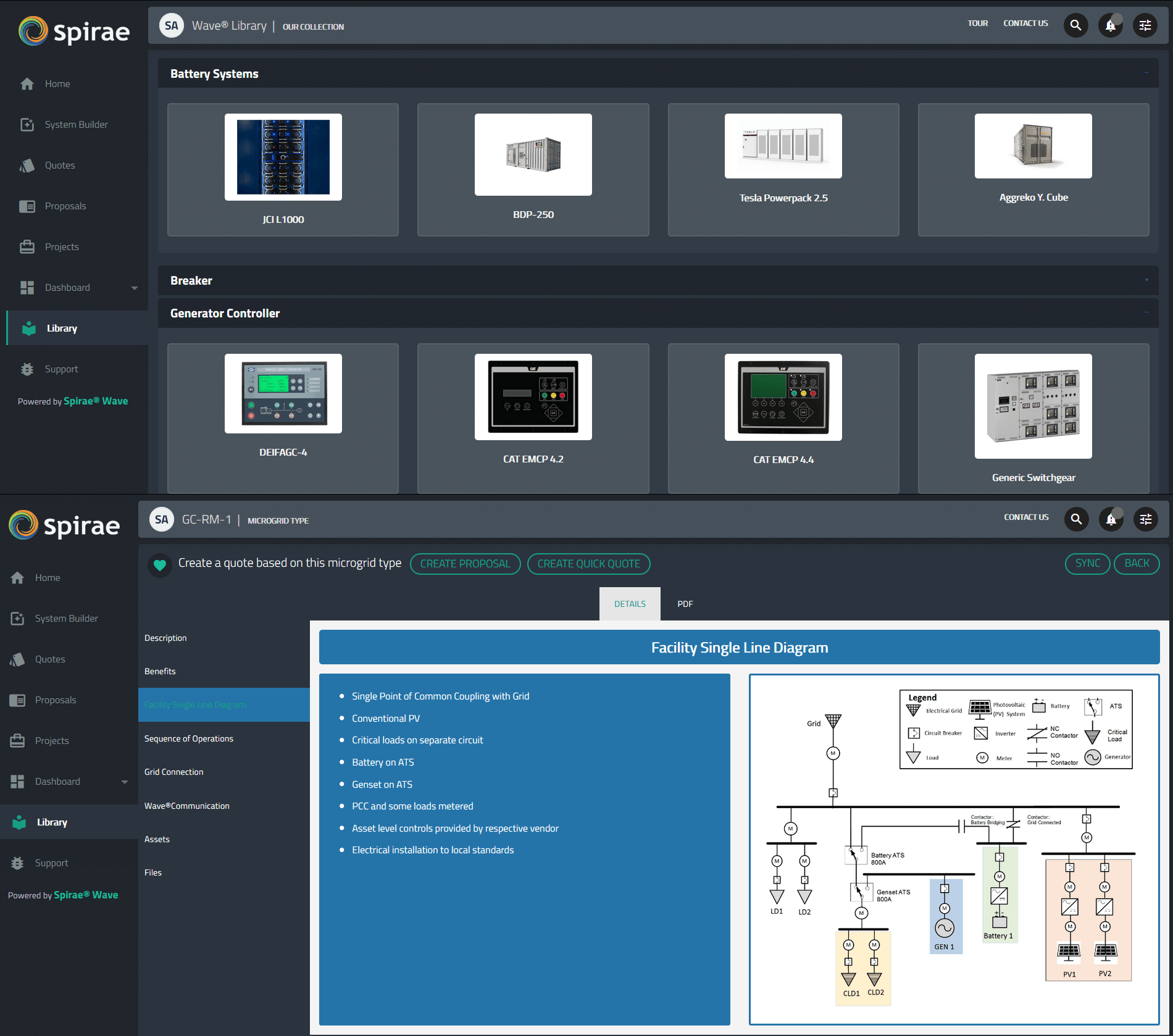Expand the Dashboard dropdown in the GC-RM-1 sidebar
The height and width of the screenshot is (1036, 1173).
125,782
